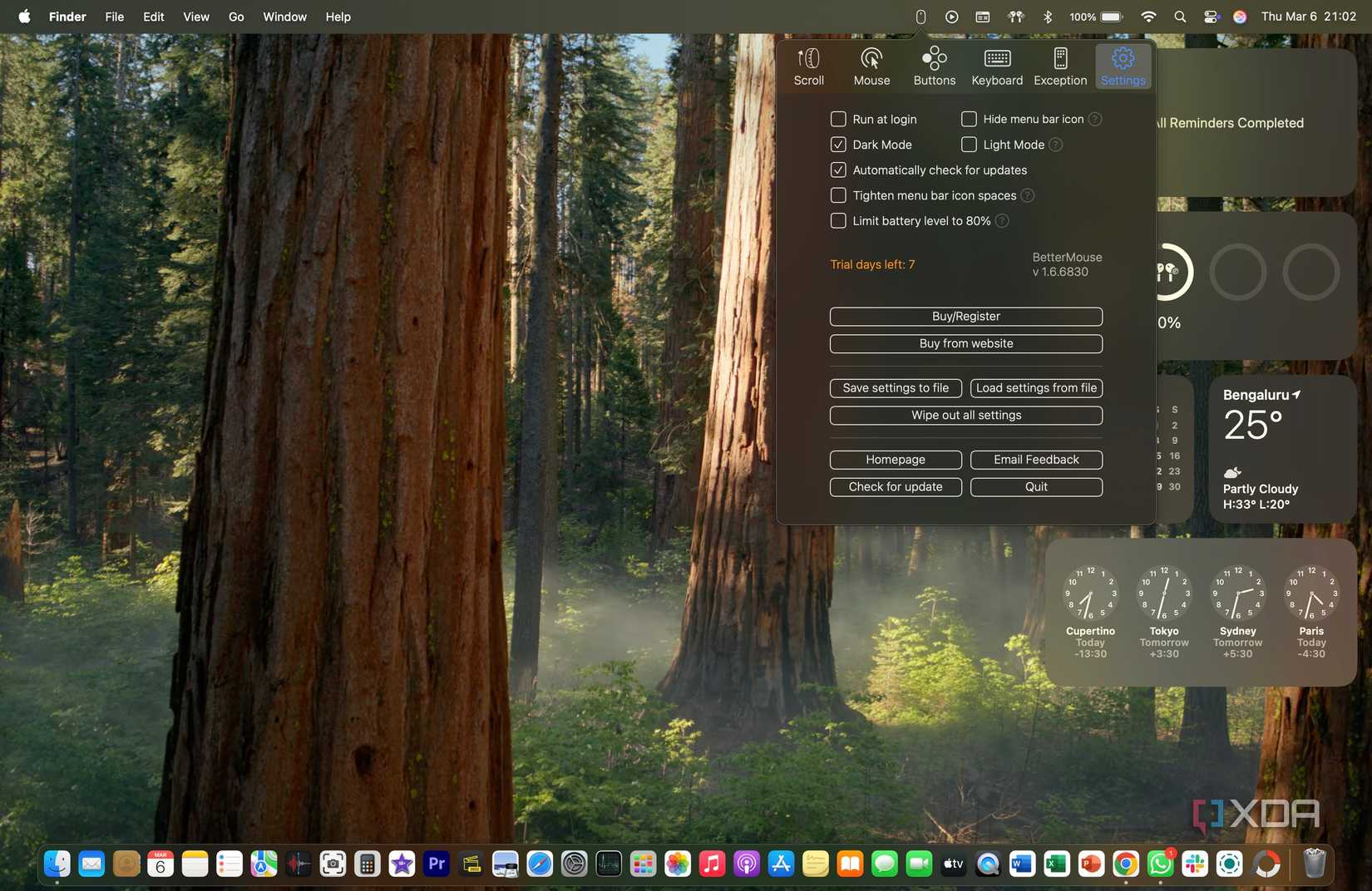The height and width of the screenshot is (891, 1372).
Task: Open Control Center in menu bar
Action: pyautogui.click(x=1211, y=17)
